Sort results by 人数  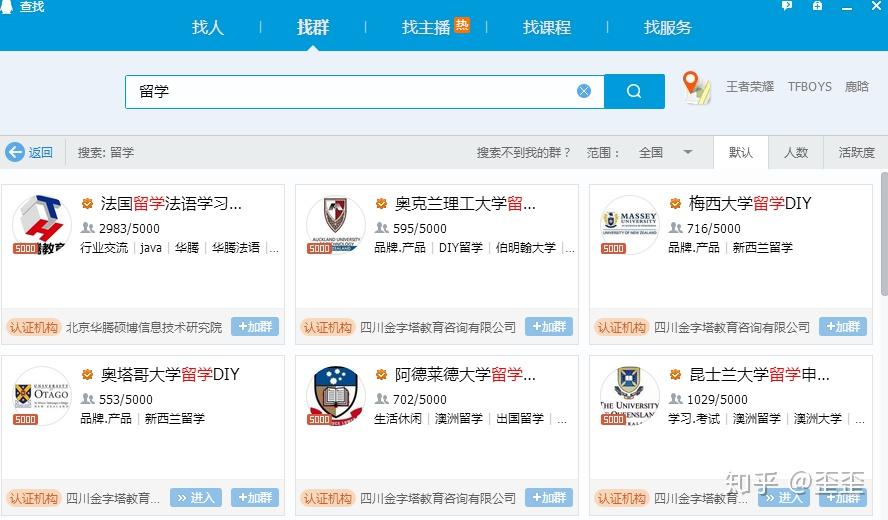pyautogui.click(x=796, y=152)
